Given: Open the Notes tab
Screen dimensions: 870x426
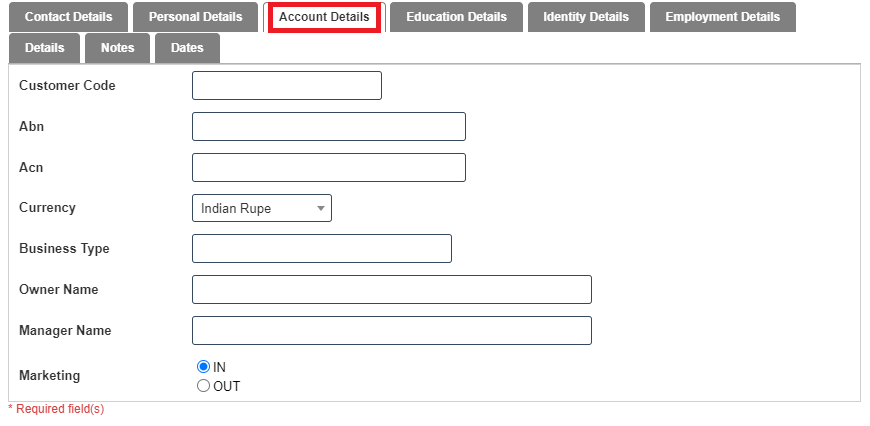Looking at the screenshot, I should [x=117, y=48].
